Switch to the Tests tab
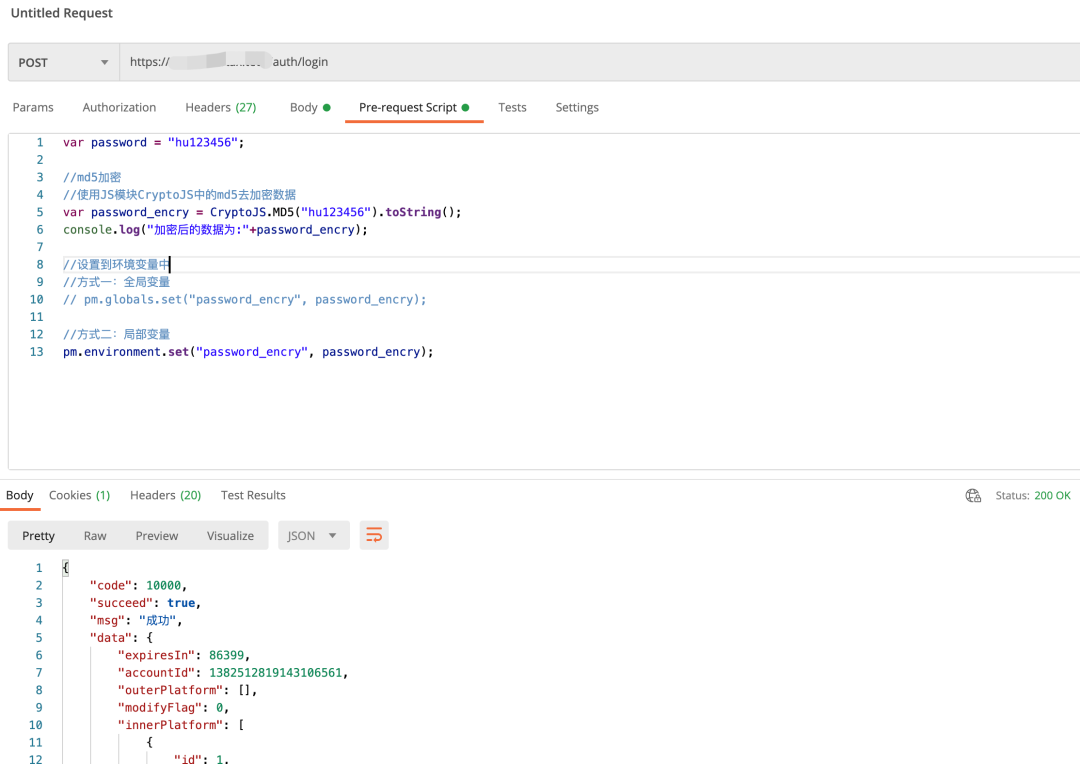This screenshot has width=1080, height=764. coord(512,107)
